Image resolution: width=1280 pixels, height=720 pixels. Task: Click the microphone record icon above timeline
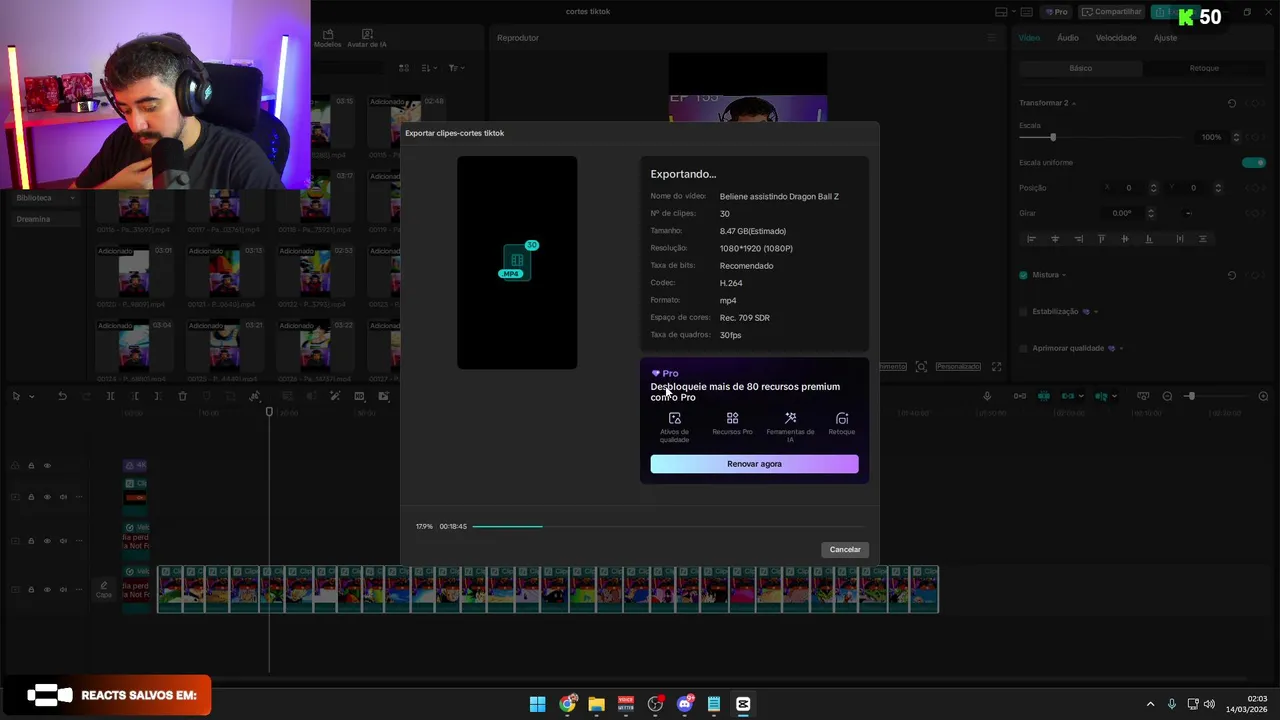[x=987, y=396]
